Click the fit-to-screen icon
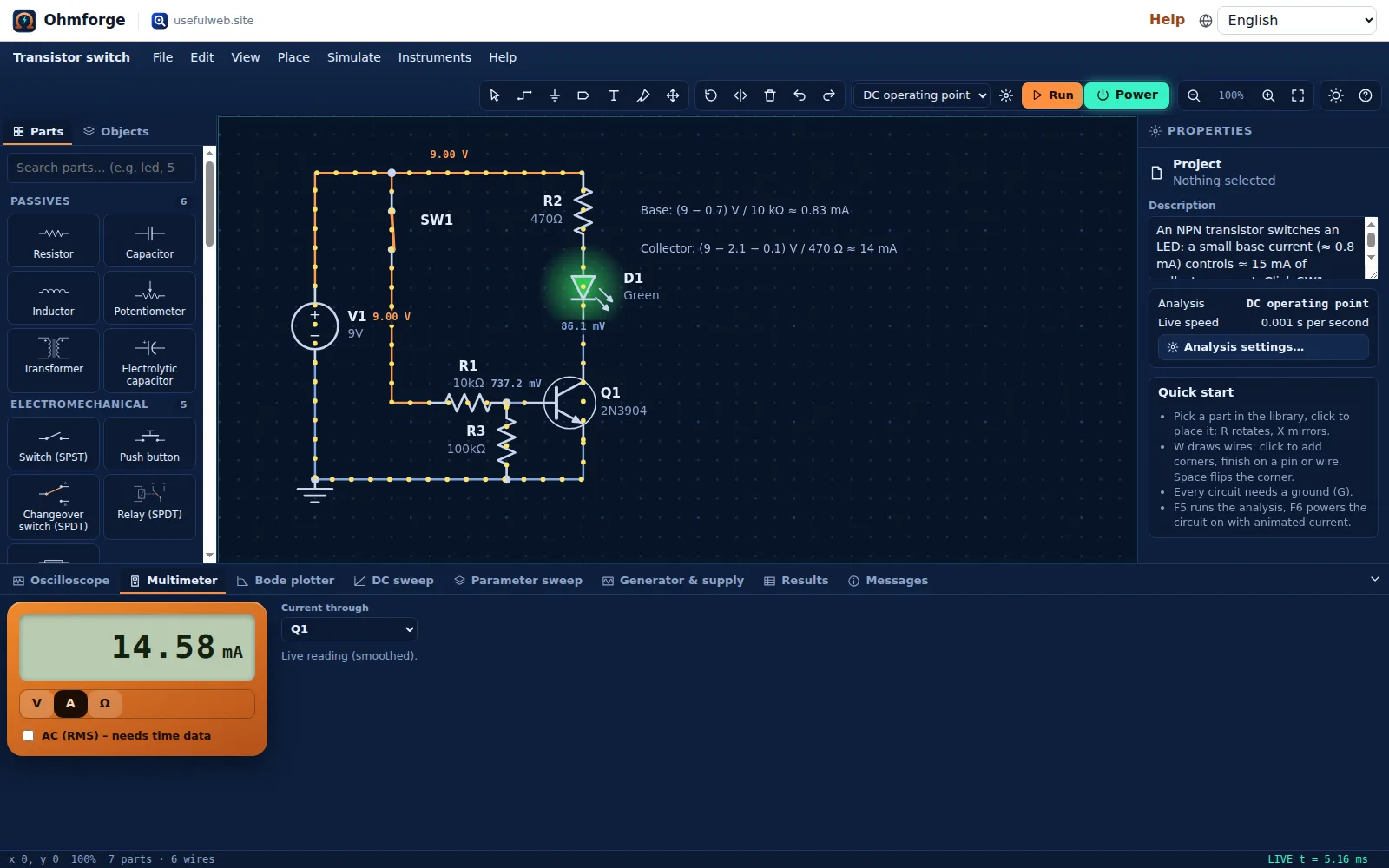 [1298, 95]
